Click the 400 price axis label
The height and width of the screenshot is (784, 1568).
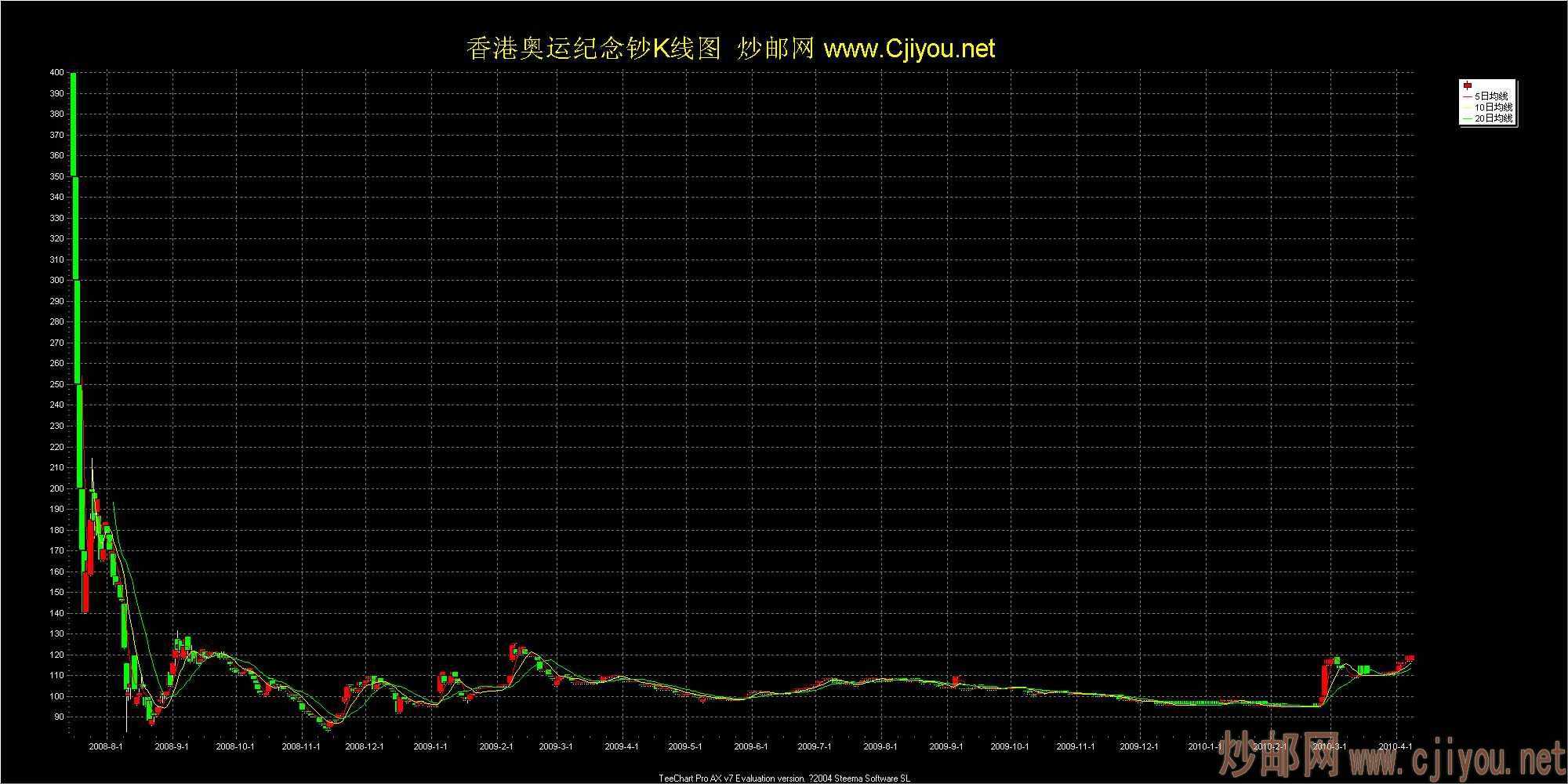click(56, 72)
